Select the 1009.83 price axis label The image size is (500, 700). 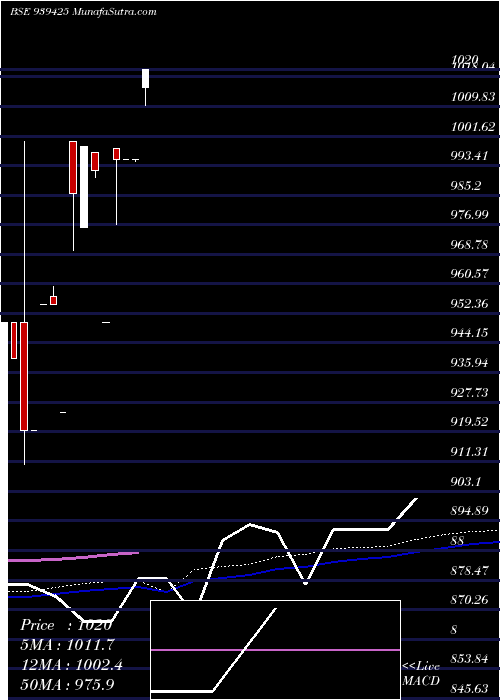point(473,97)
